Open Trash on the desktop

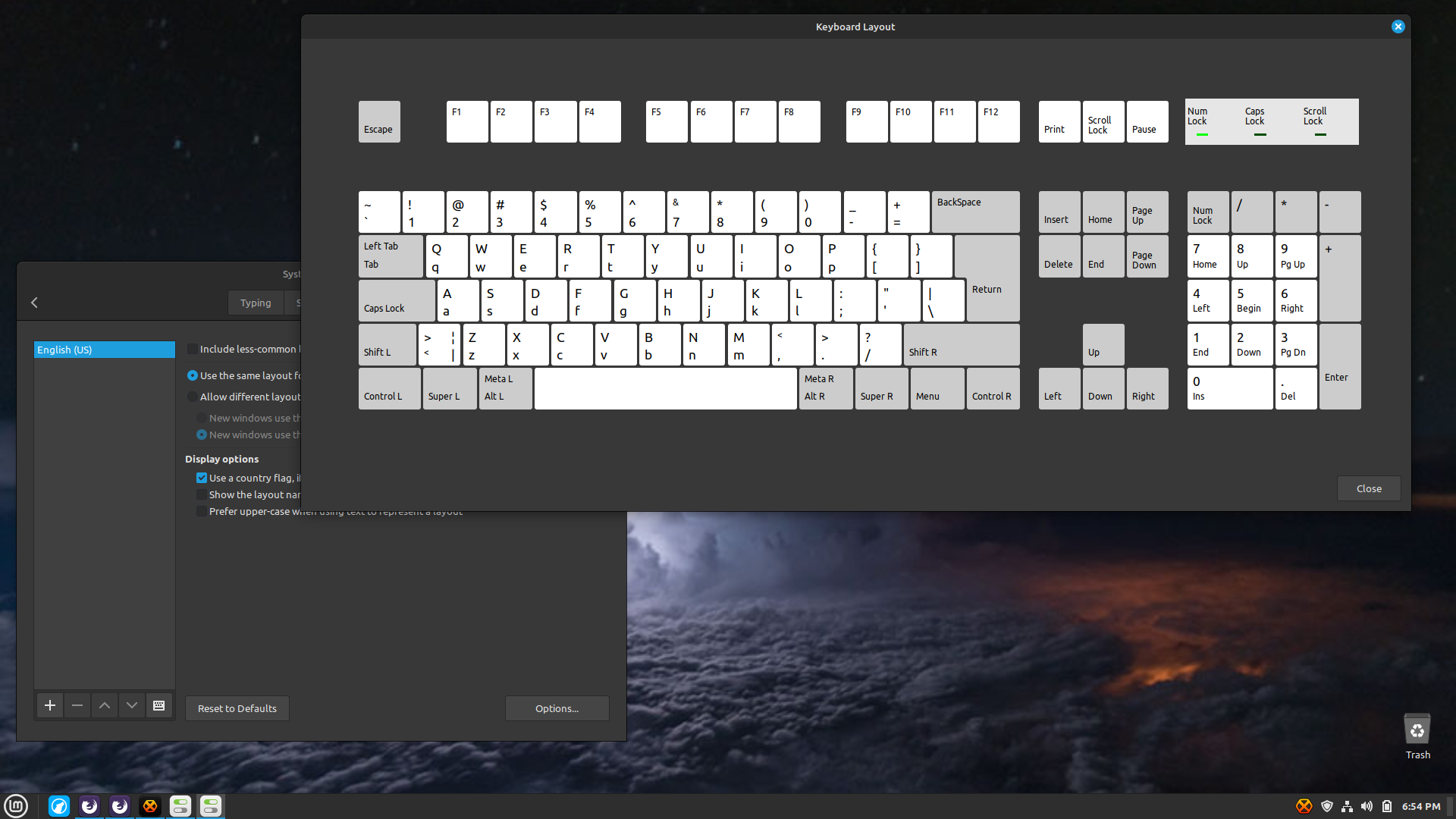click(1417, 736)
